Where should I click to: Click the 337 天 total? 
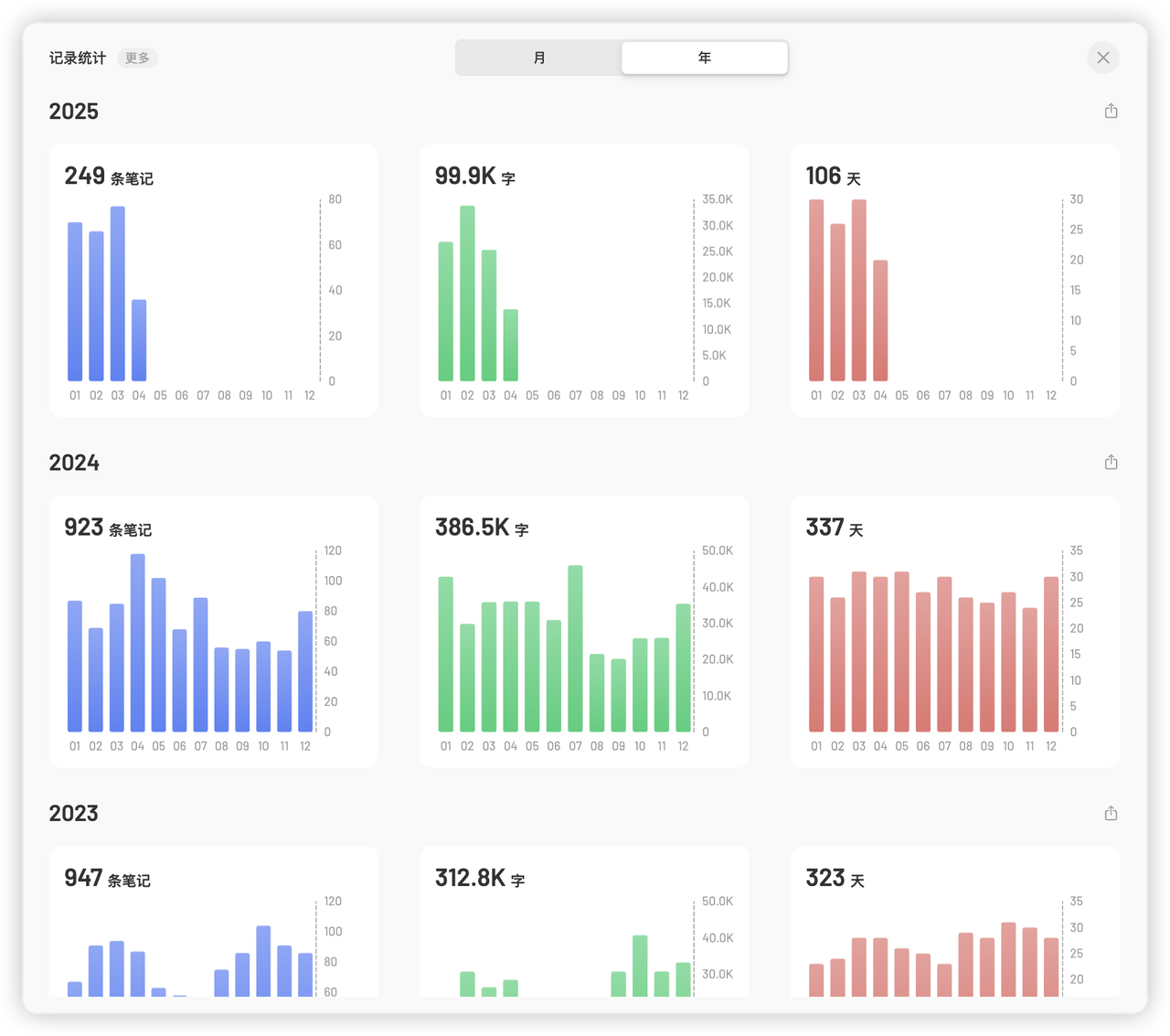tap(835, 528)
